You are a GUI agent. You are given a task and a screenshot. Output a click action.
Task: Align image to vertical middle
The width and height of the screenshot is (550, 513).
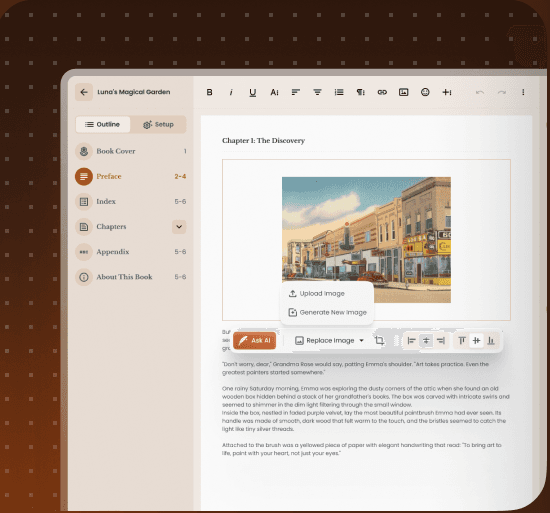(x=476, y=340)
